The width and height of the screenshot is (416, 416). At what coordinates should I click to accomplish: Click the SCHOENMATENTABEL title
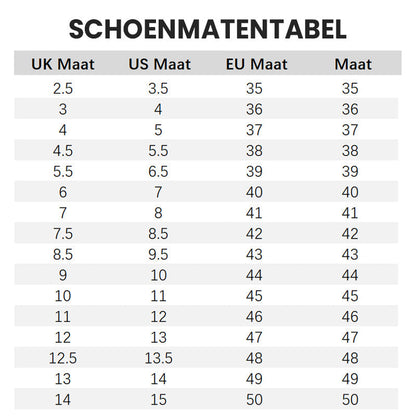click(208, 29)
